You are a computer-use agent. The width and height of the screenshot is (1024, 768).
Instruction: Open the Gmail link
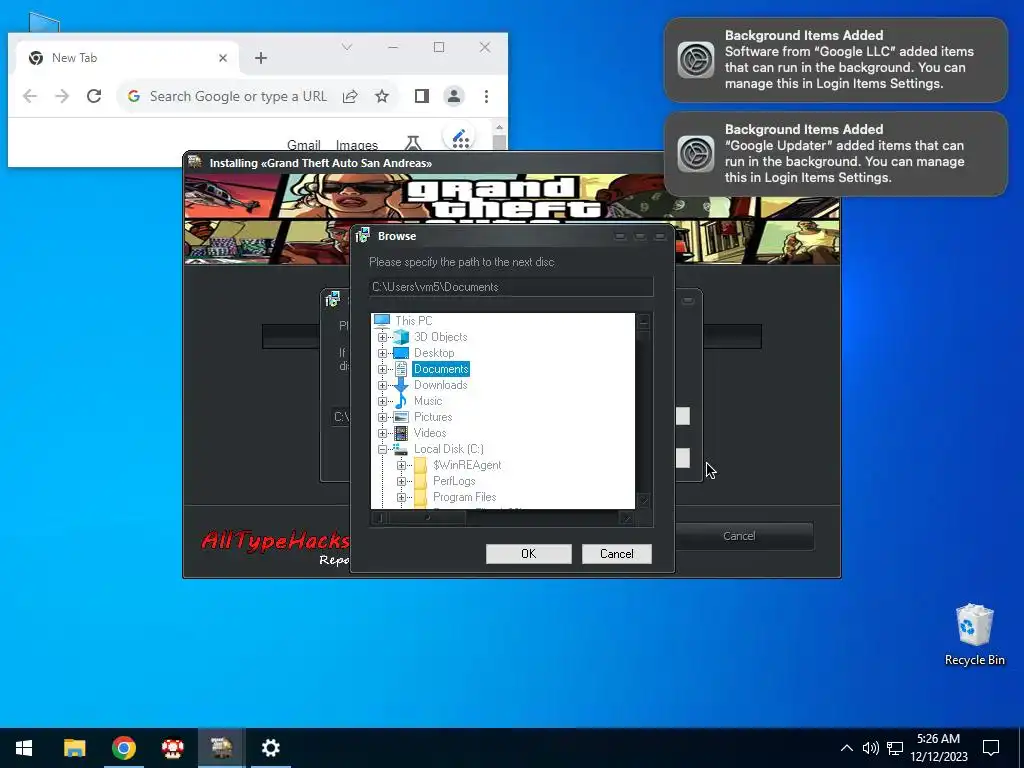304,144
